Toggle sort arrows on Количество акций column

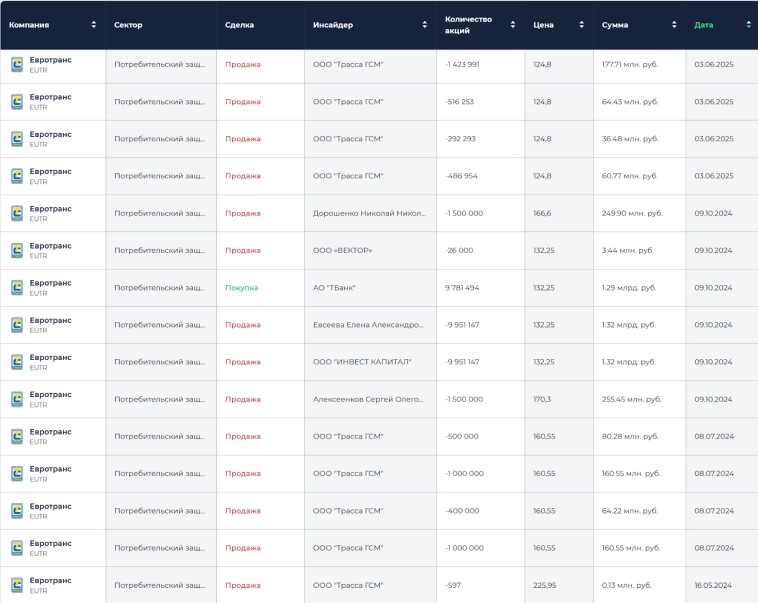click(x=513, y=25)
